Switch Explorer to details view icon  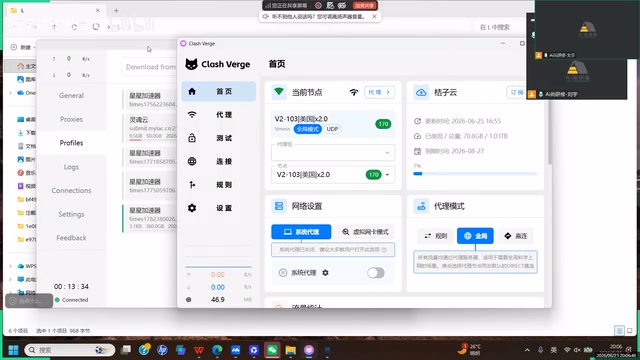[619, 331]
